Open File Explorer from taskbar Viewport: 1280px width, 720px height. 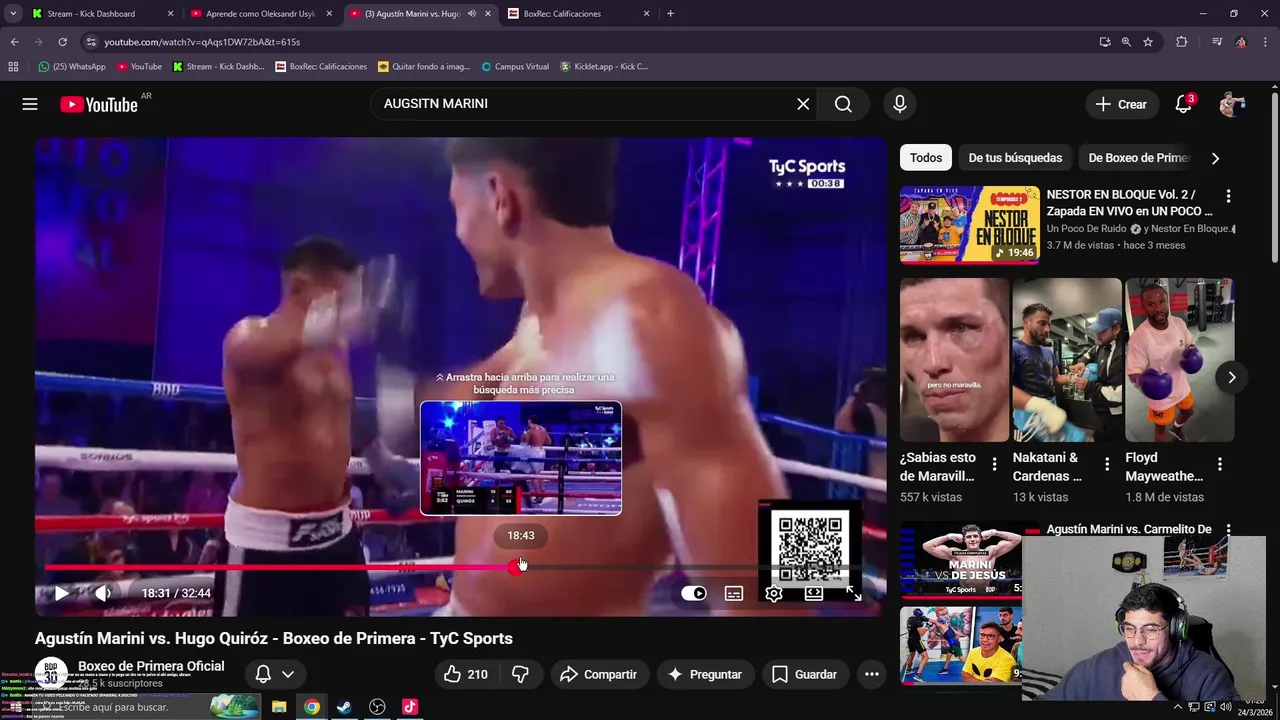tap(279, 707)
